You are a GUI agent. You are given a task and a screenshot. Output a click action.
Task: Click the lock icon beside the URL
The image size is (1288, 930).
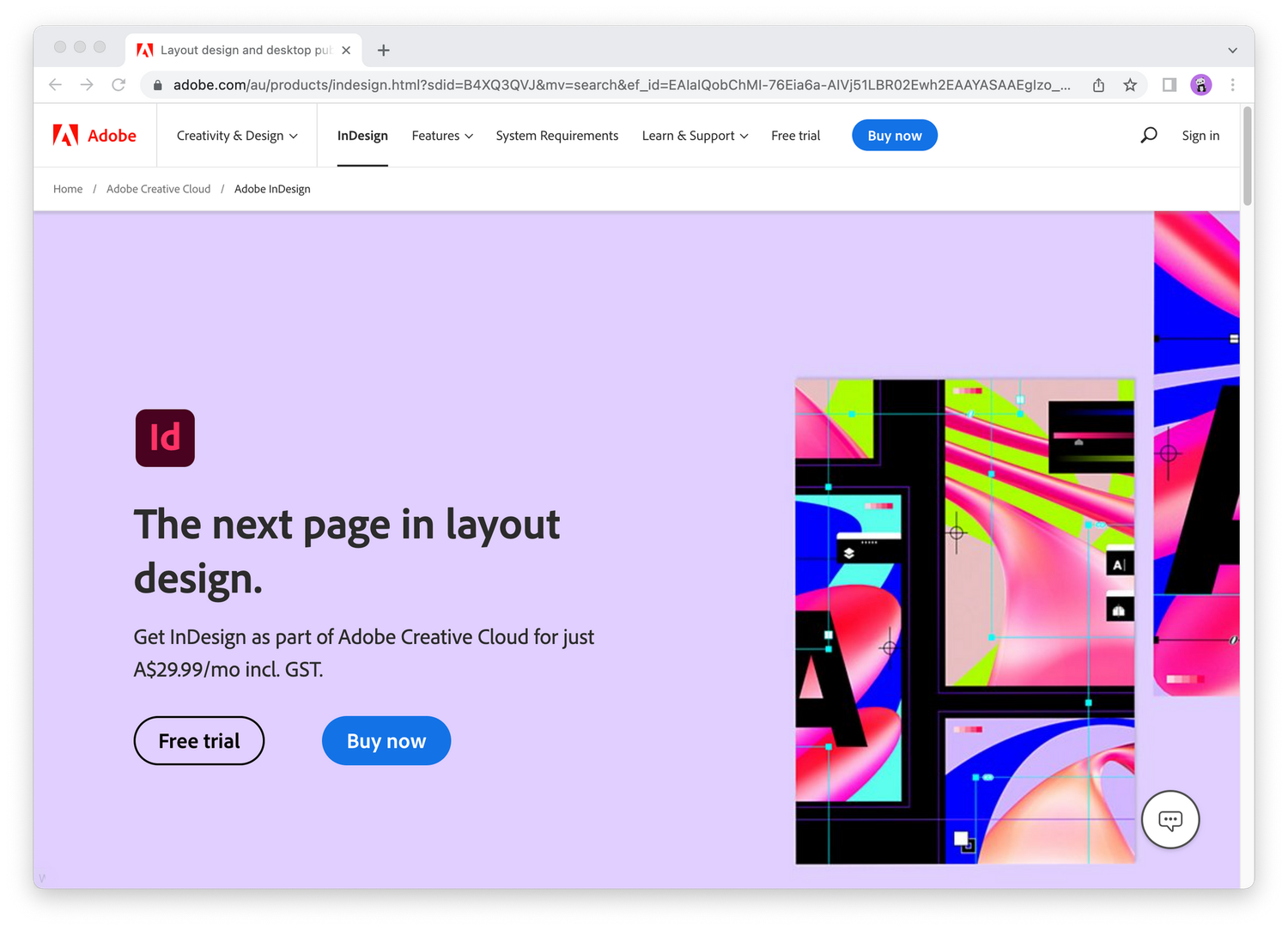157,85
